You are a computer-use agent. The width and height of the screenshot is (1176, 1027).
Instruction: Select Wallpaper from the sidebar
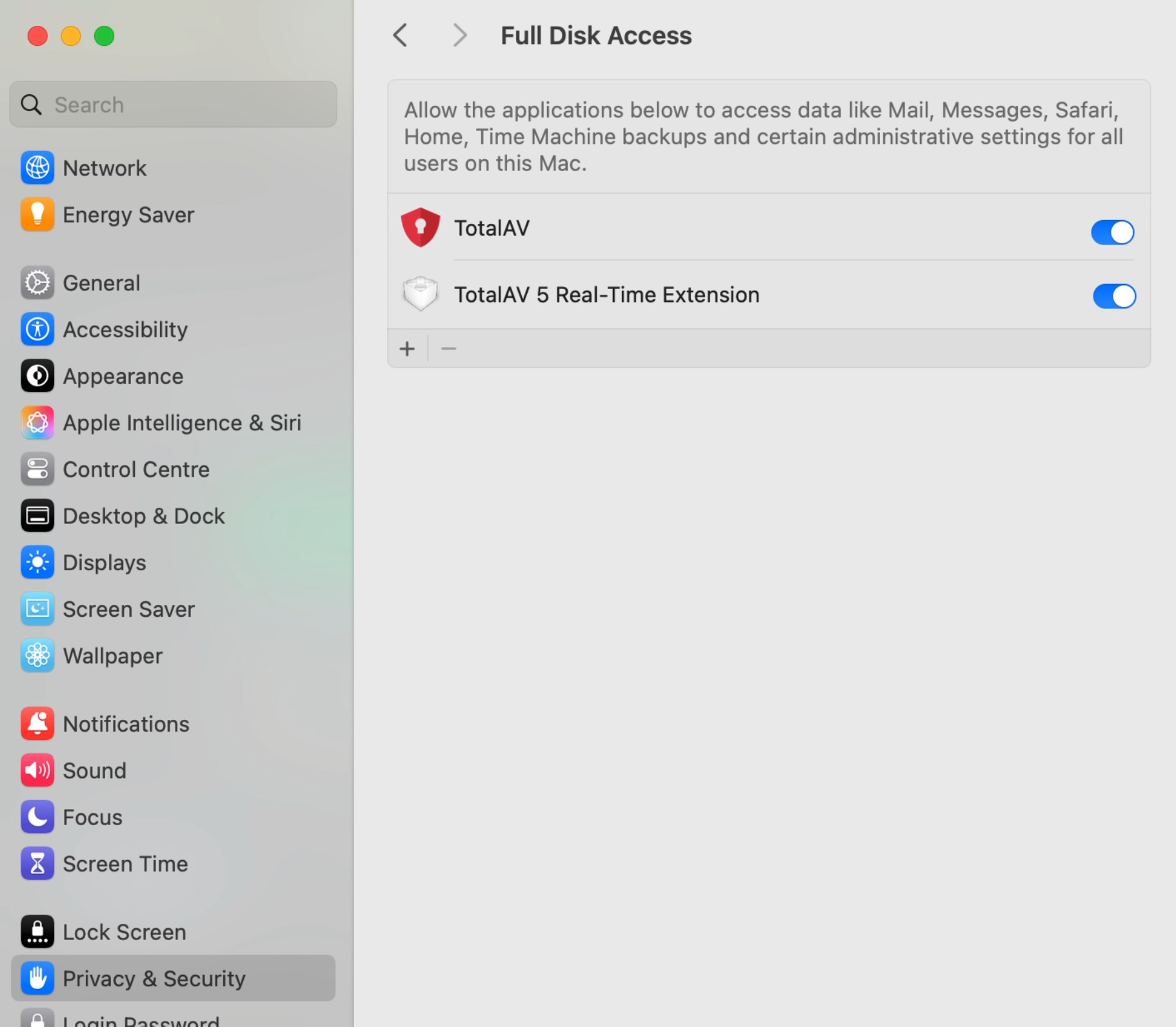coord(112,656)
